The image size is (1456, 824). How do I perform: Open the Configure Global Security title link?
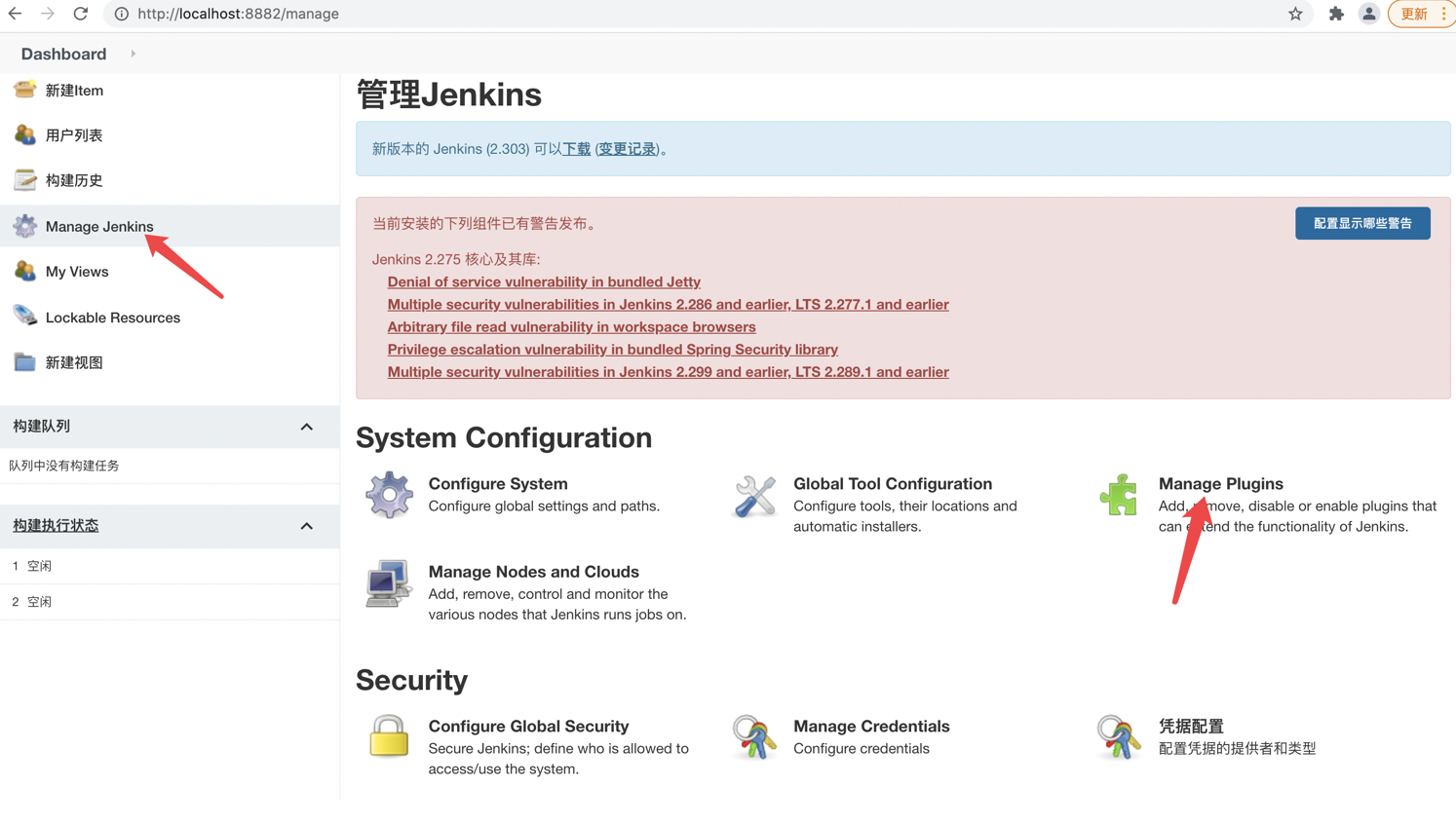(x=528, y=726)
